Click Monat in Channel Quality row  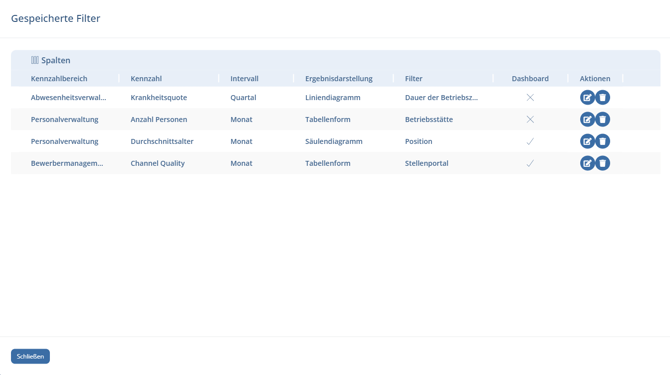tap(241, 163)
